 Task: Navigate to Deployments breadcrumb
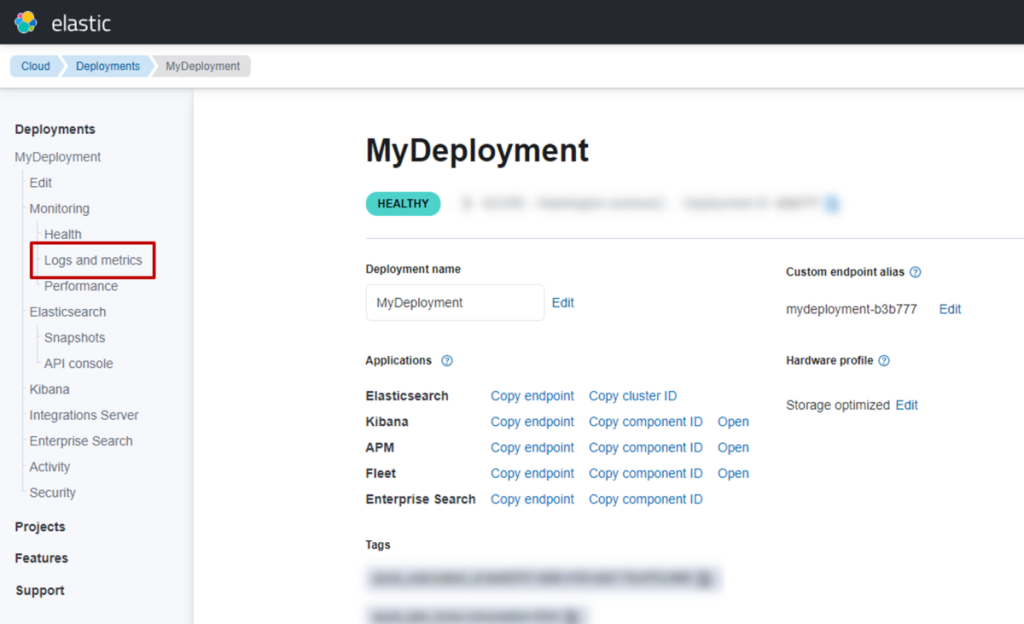108,66
